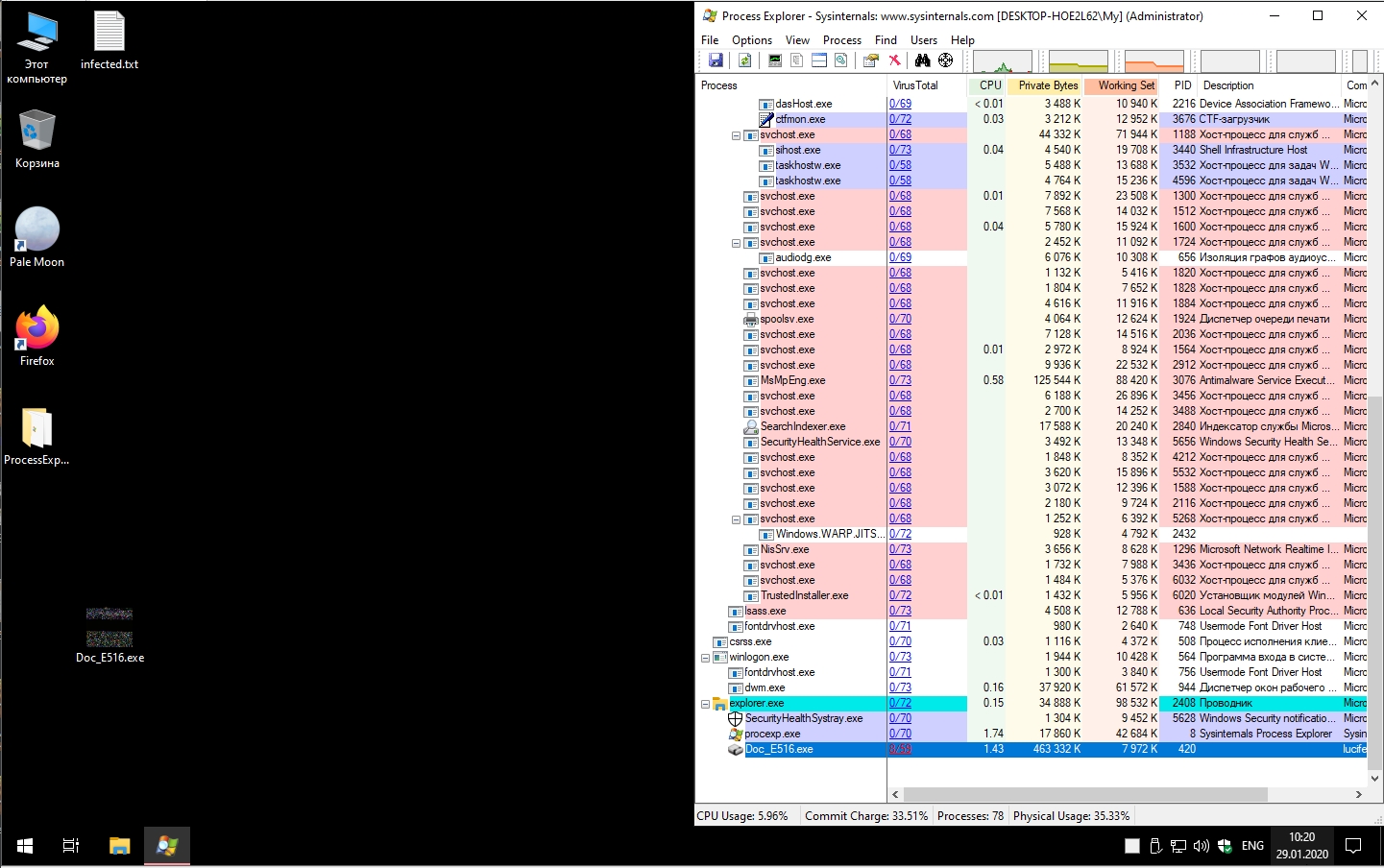
Task: Collapse the svchost.exe node containing Windows.WARP.JITS
Action: tap(736, 519)
